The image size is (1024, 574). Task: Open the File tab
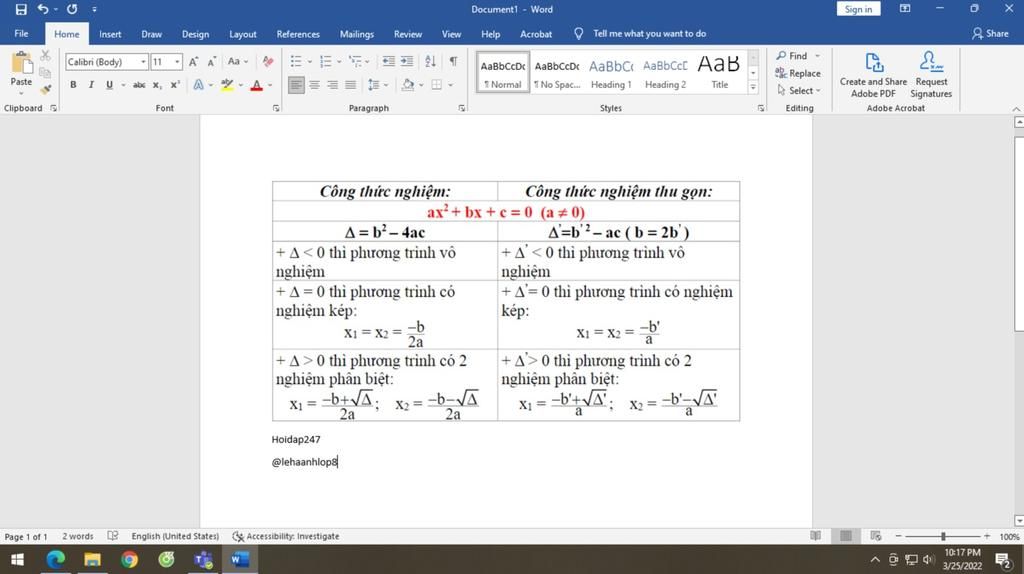point(21,34)
